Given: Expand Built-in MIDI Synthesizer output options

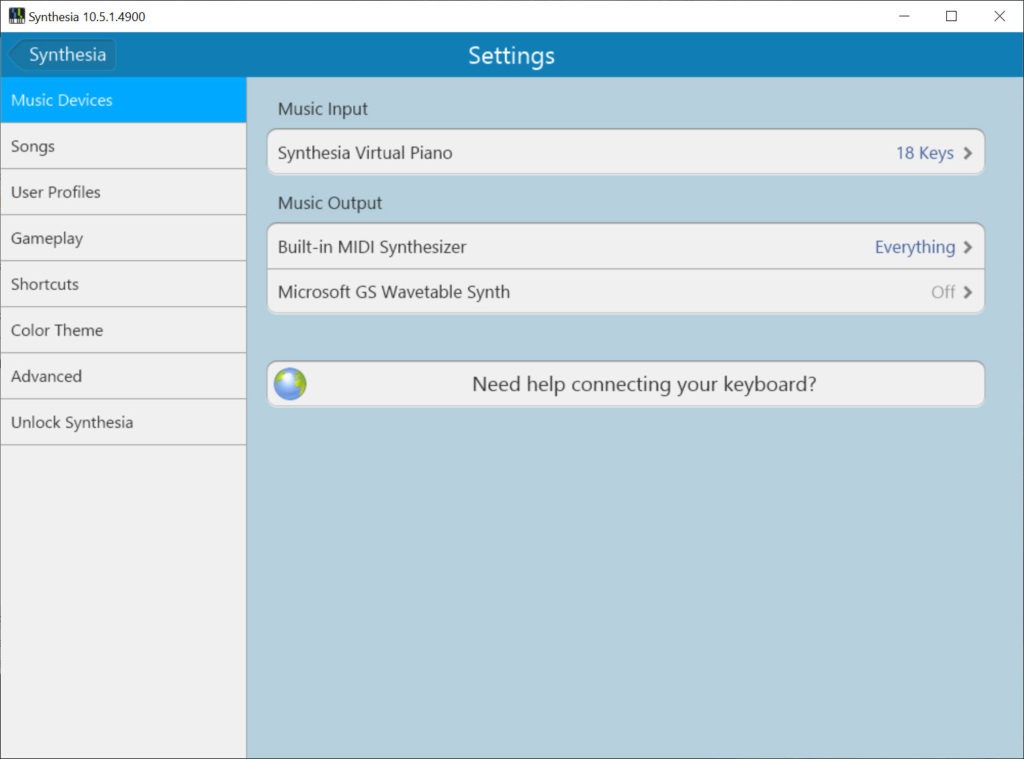Looking at the screenshot, I should pyautogui.click(x=626, y=247).
